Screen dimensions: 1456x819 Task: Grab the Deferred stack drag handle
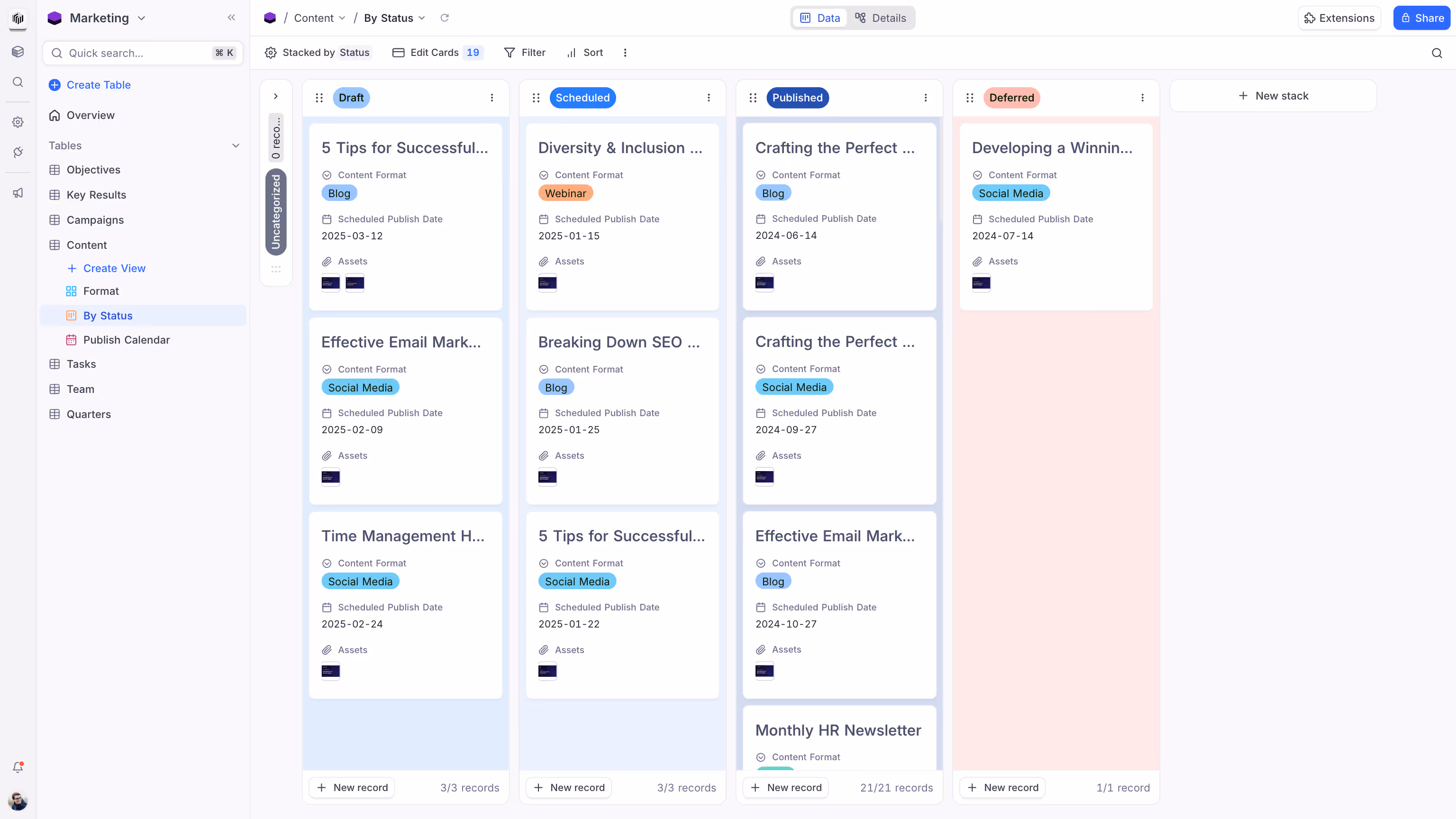pyautogui.click(x=970, y=98)
